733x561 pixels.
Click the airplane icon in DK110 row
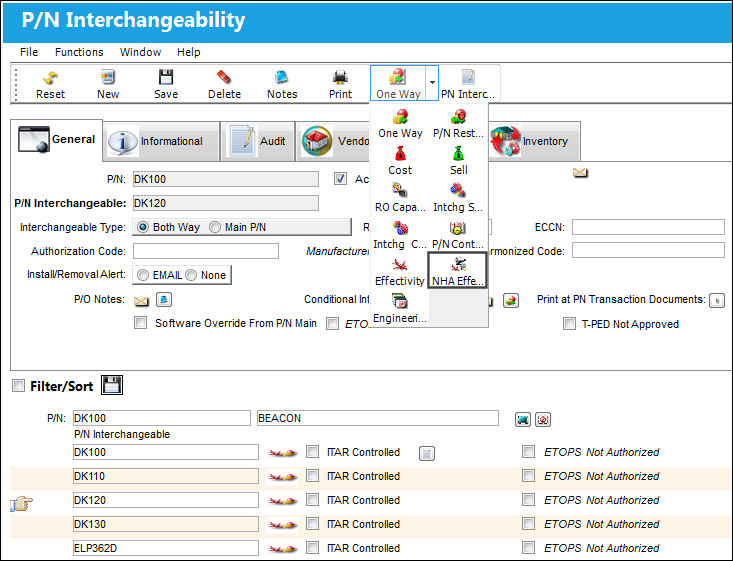(282, 477)
